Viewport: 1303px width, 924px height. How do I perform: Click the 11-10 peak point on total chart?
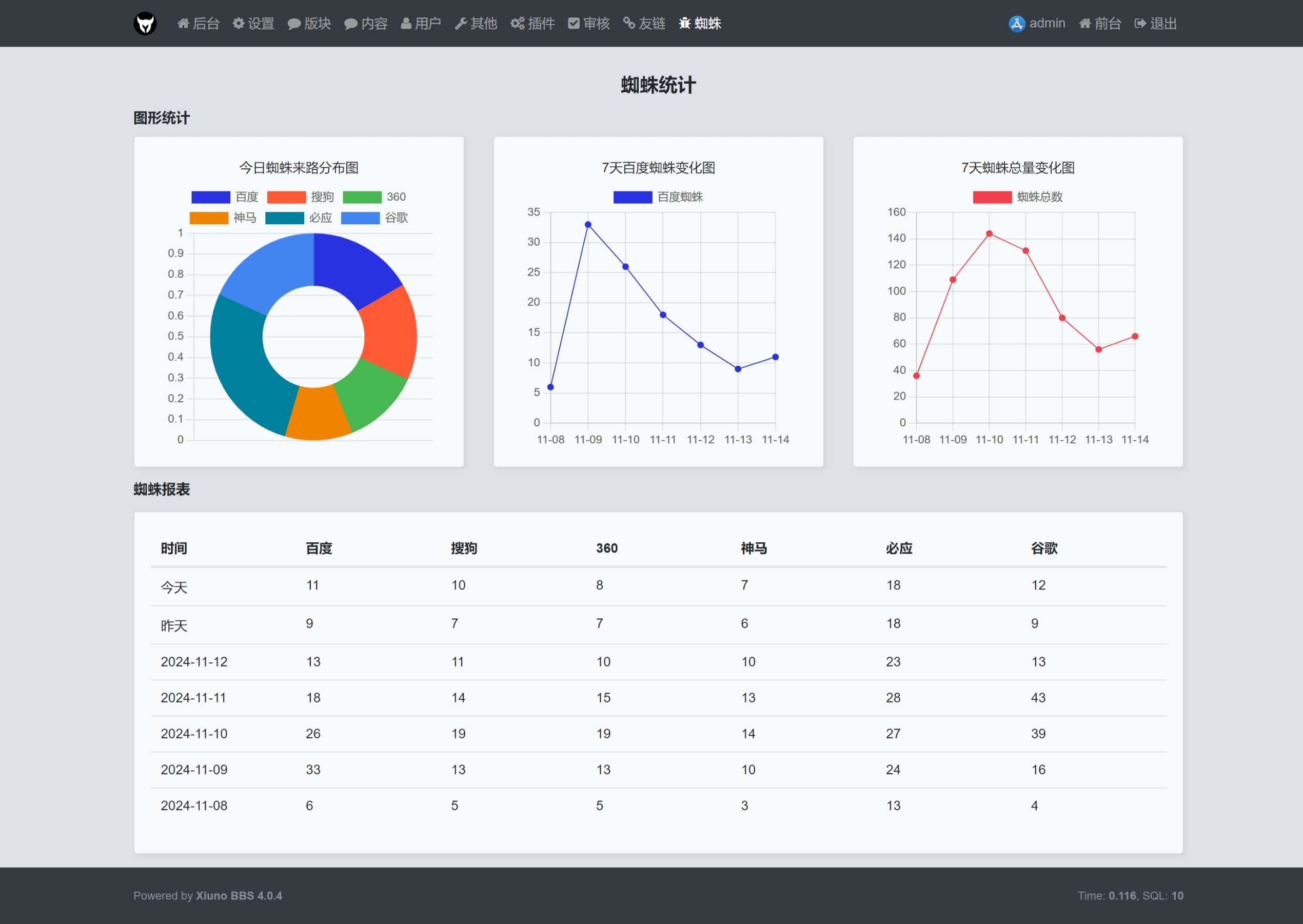[989, 234]
